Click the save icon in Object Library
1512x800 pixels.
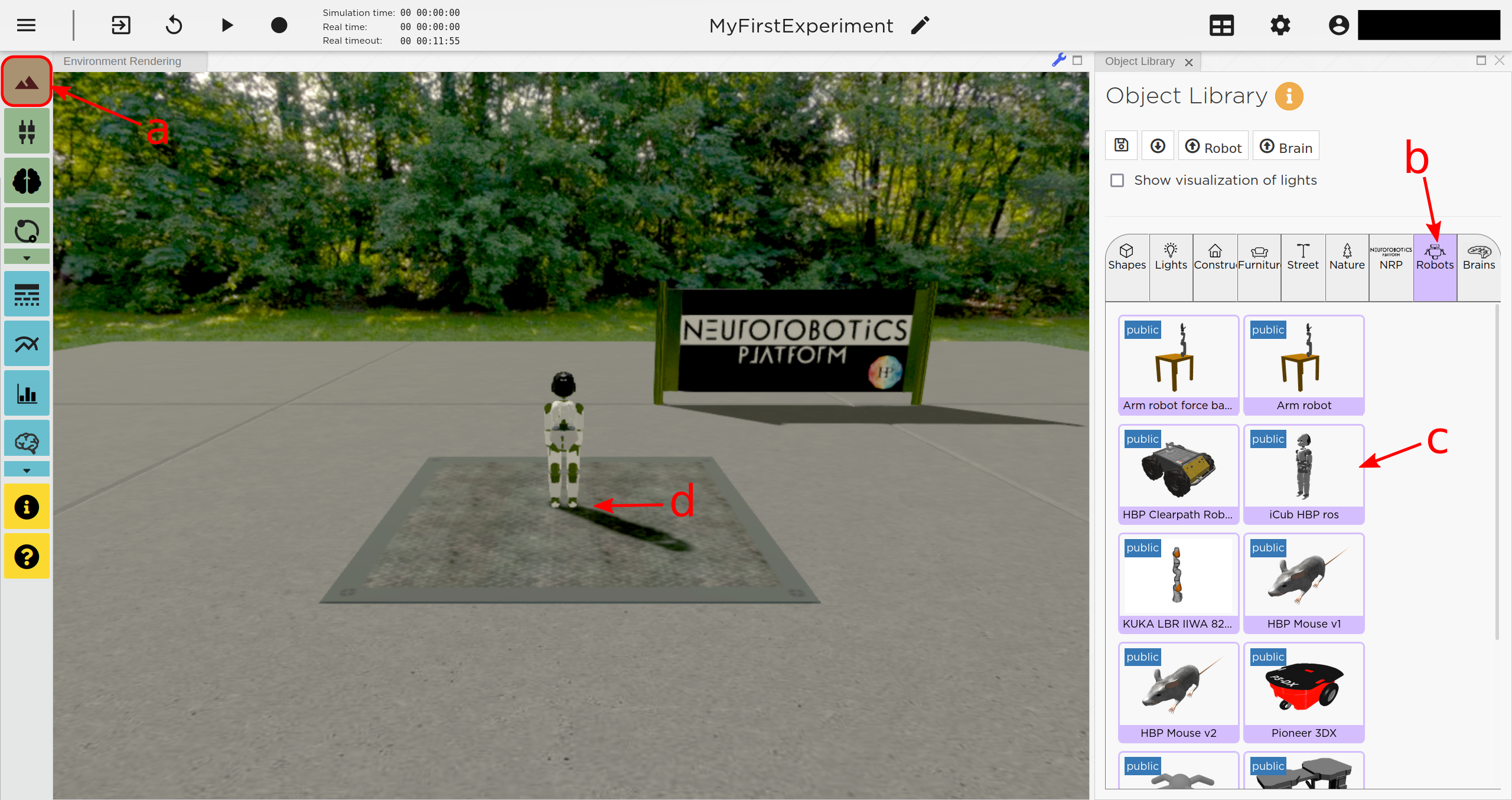1121,145
